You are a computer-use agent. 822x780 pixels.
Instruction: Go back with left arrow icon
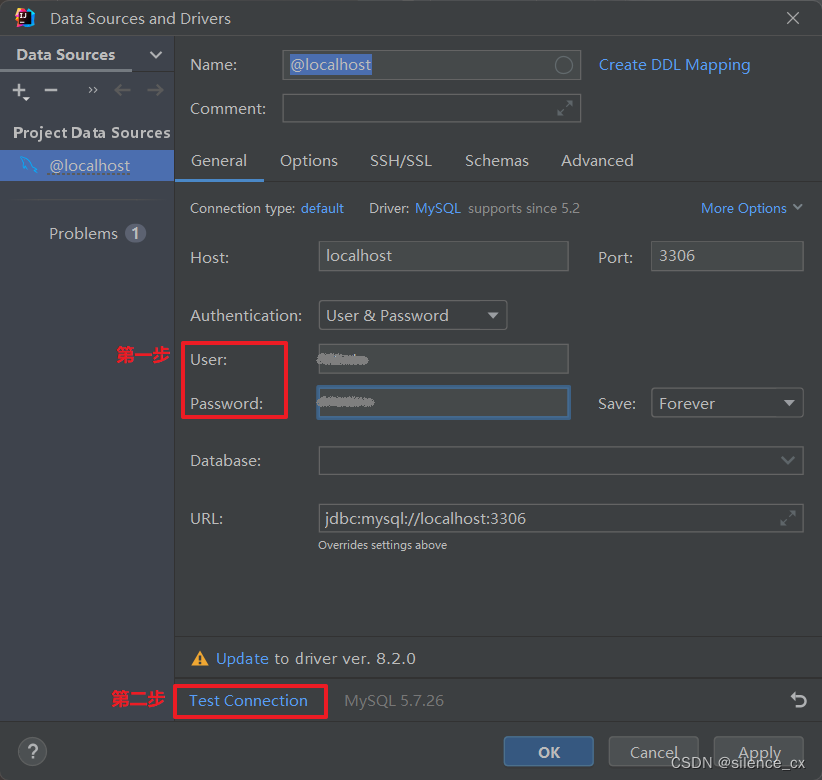tap(122, 91)
